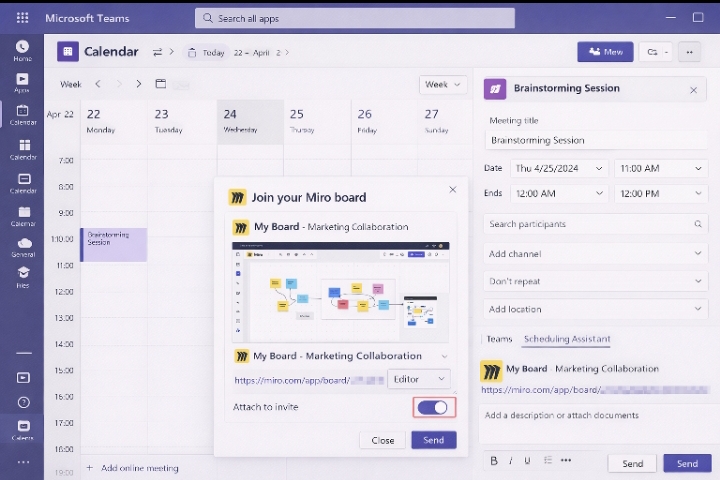Expand the Don't repeat dropdown

(x=596, y=281)
